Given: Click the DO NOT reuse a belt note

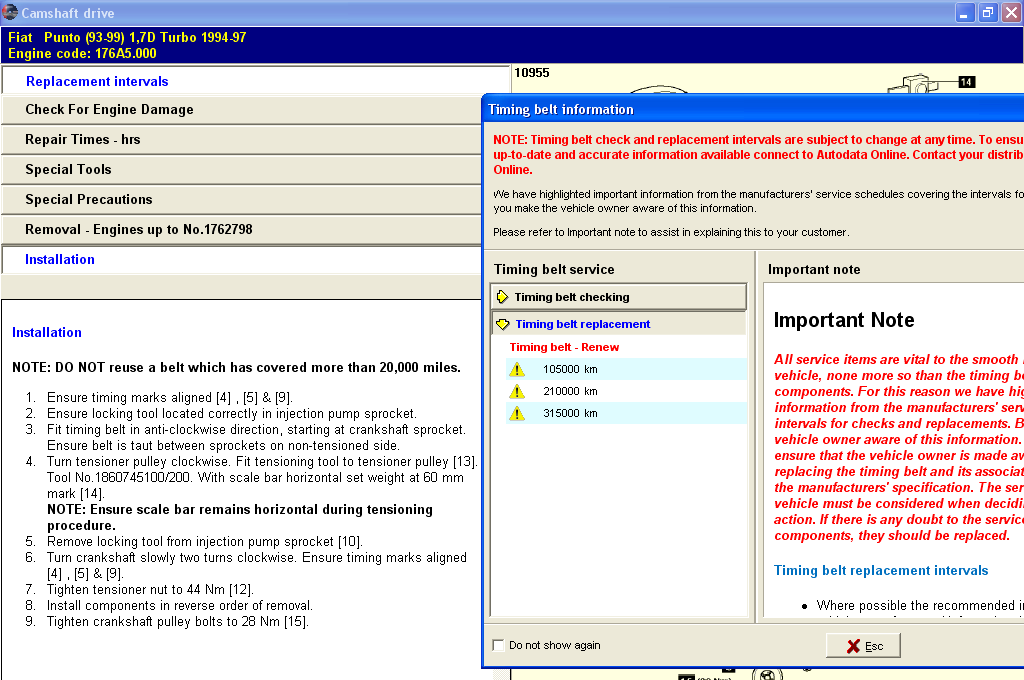Looking at the screenshot, I should tap(236, 368).
